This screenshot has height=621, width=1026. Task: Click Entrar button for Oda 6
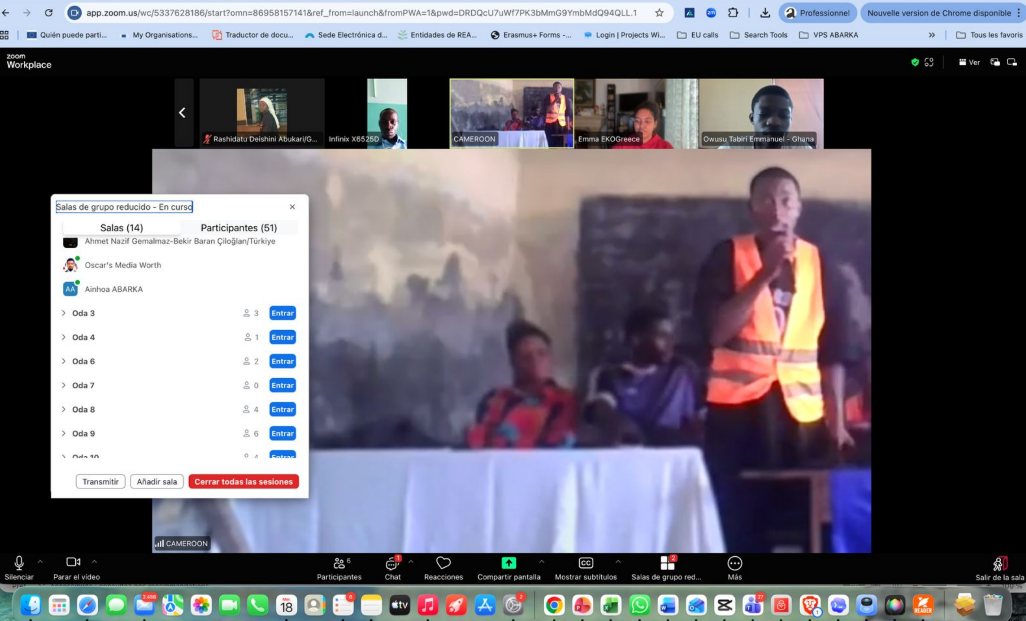click(x=282, y=361)
